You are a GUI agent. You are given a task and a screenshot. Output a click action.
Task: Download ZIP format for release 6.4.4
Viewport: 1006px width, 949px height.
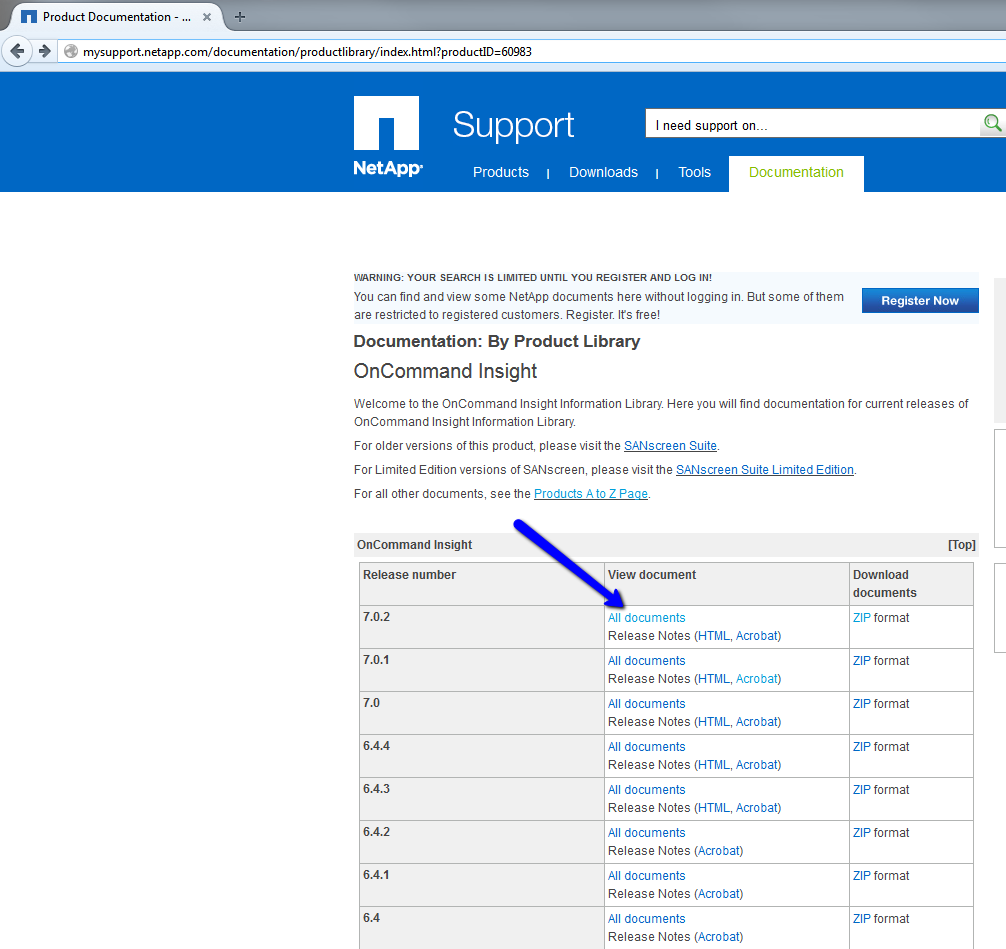click(862, 746)
